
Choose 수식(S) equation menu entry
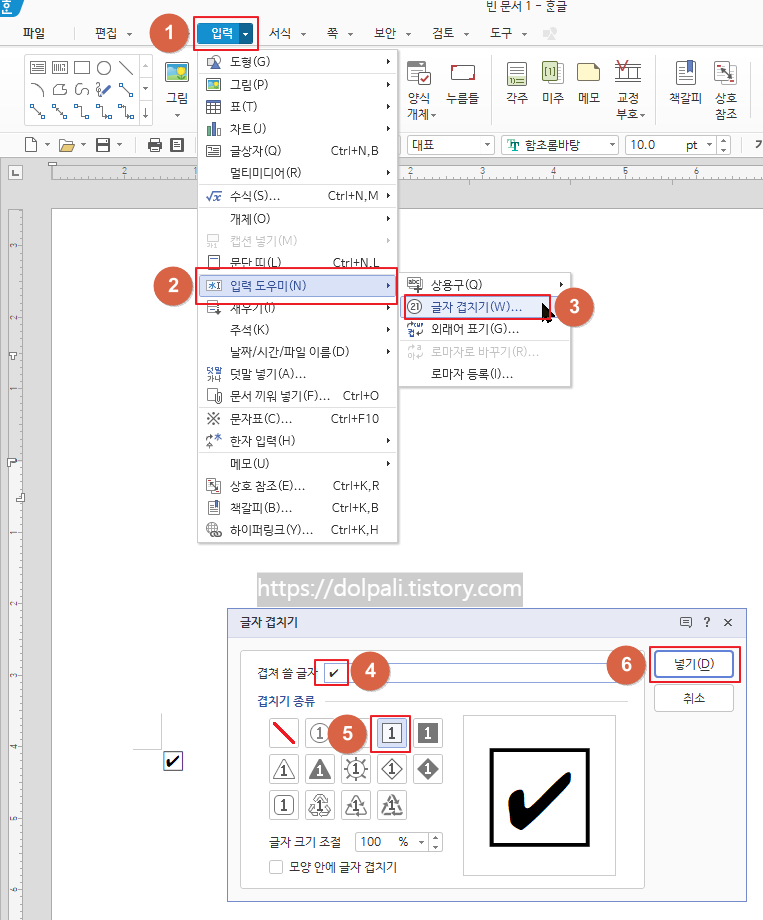298,196
